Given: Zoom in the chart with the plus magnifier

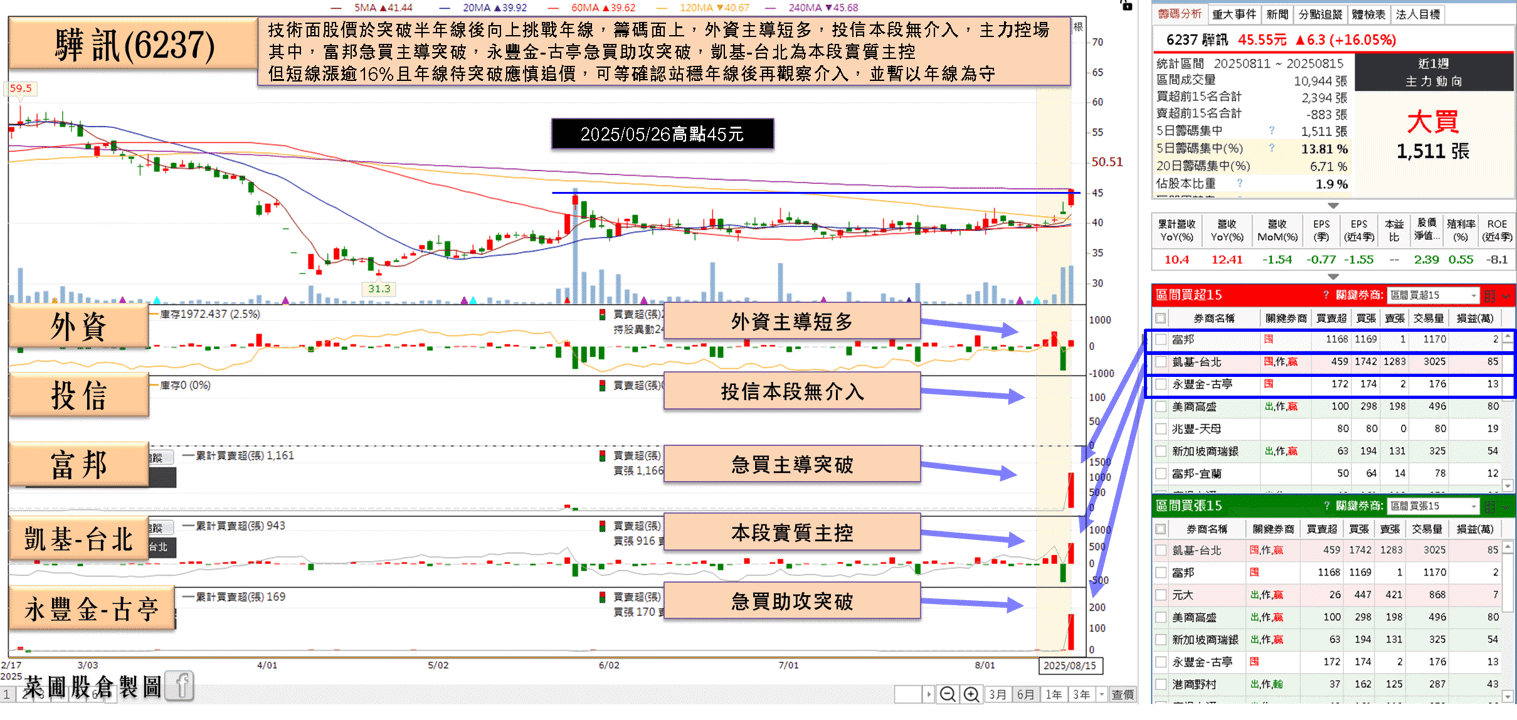Looking at the screenshot, I should click(x=969, y=694).
